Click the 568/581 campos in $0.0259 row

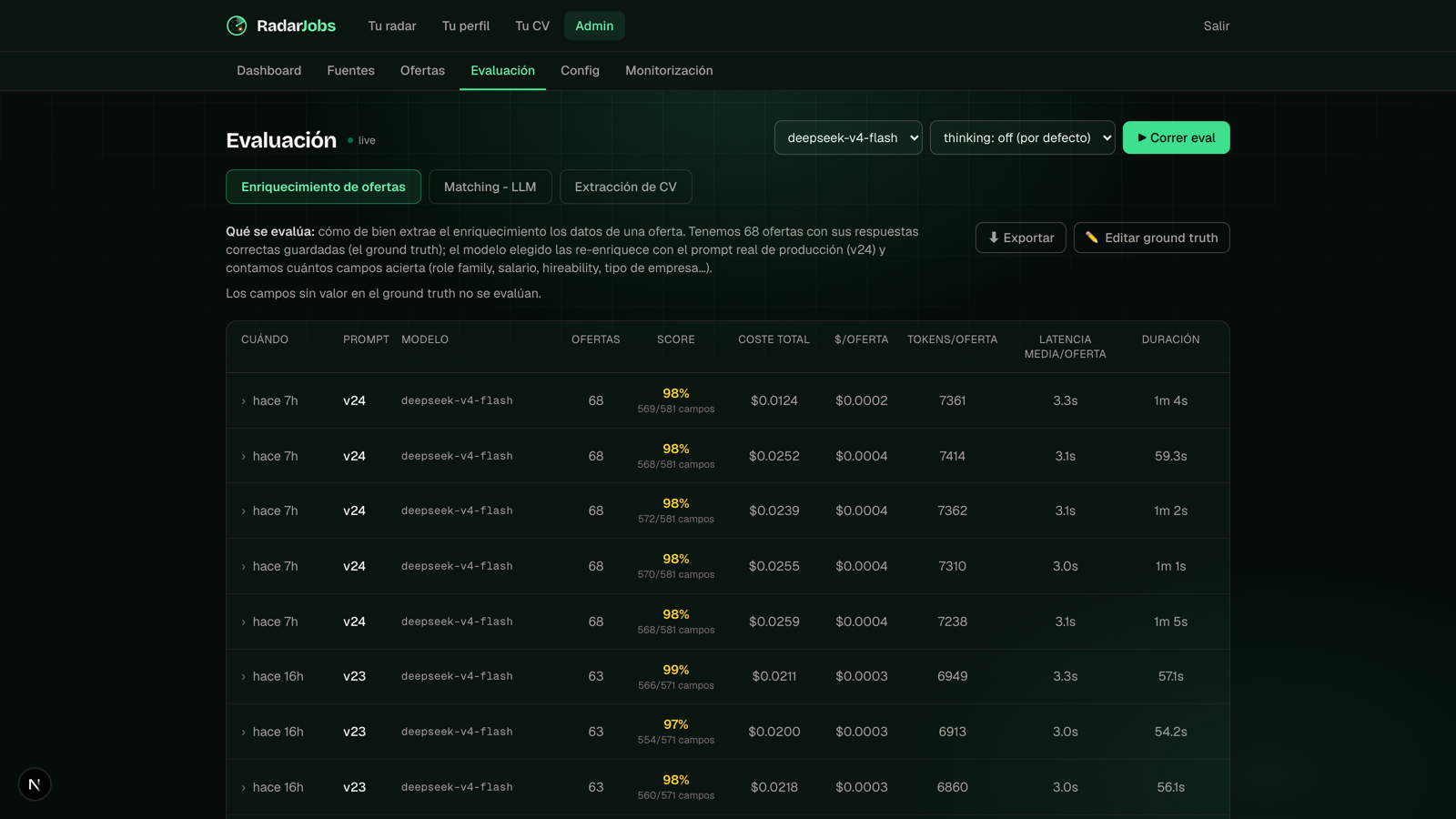676,630
